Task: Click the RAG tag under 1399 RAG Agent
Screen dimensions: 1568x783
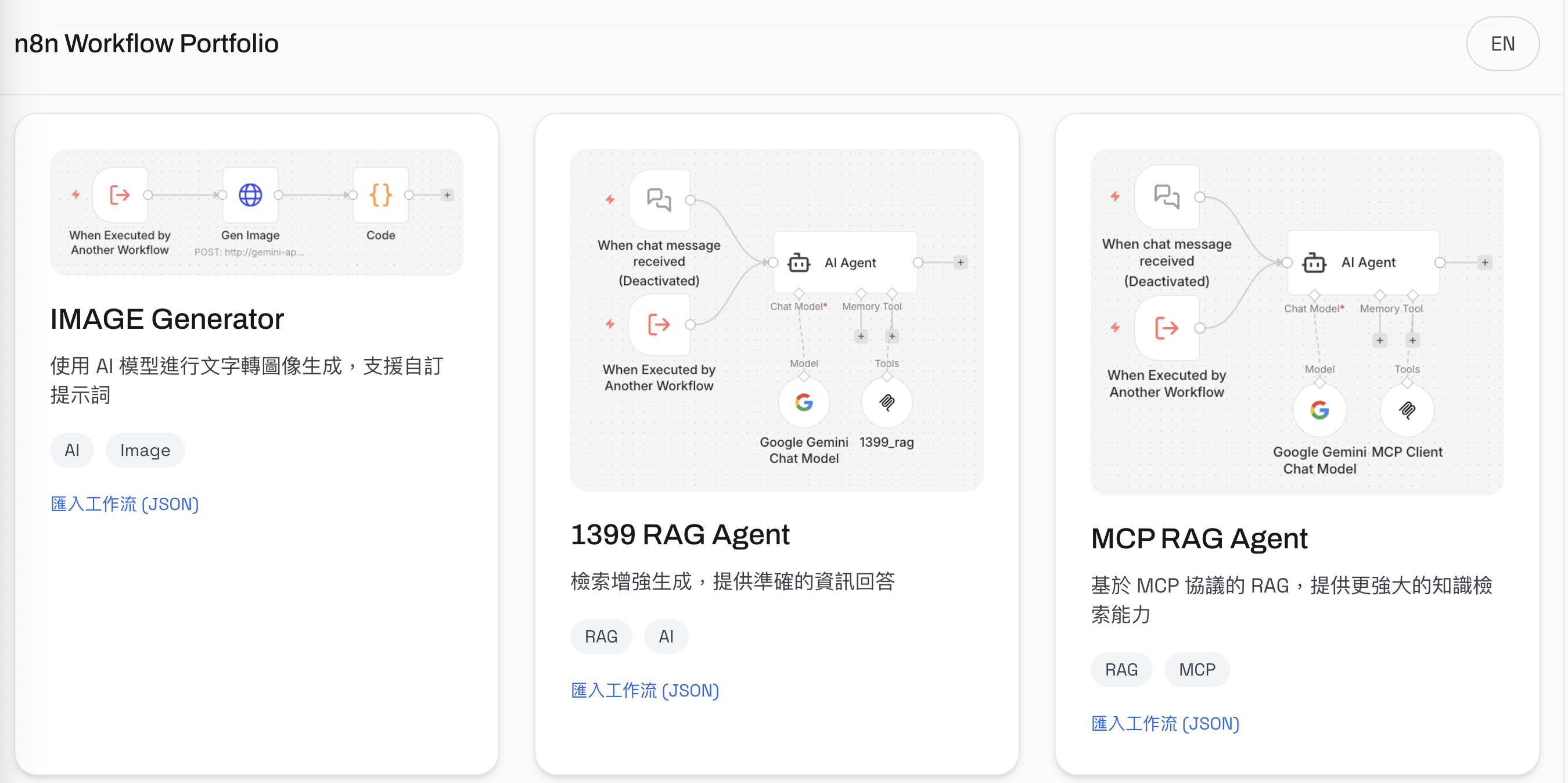Action: pos(601,636)
